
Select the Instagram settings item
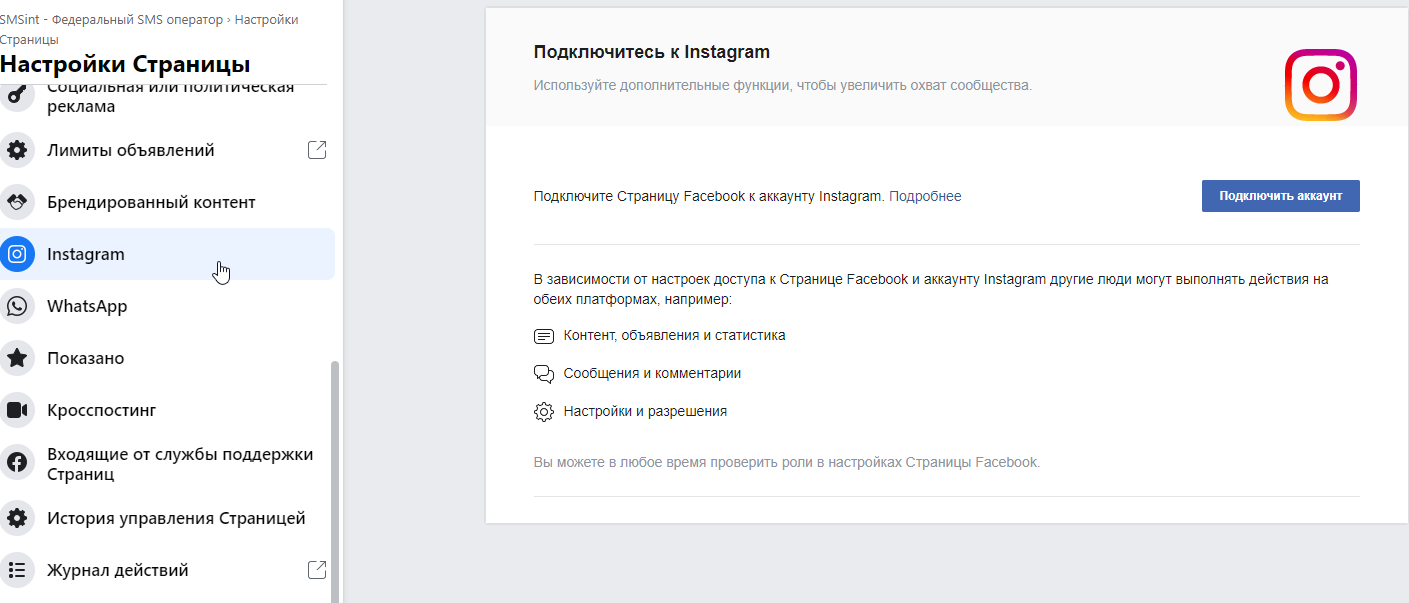point(167,254)
